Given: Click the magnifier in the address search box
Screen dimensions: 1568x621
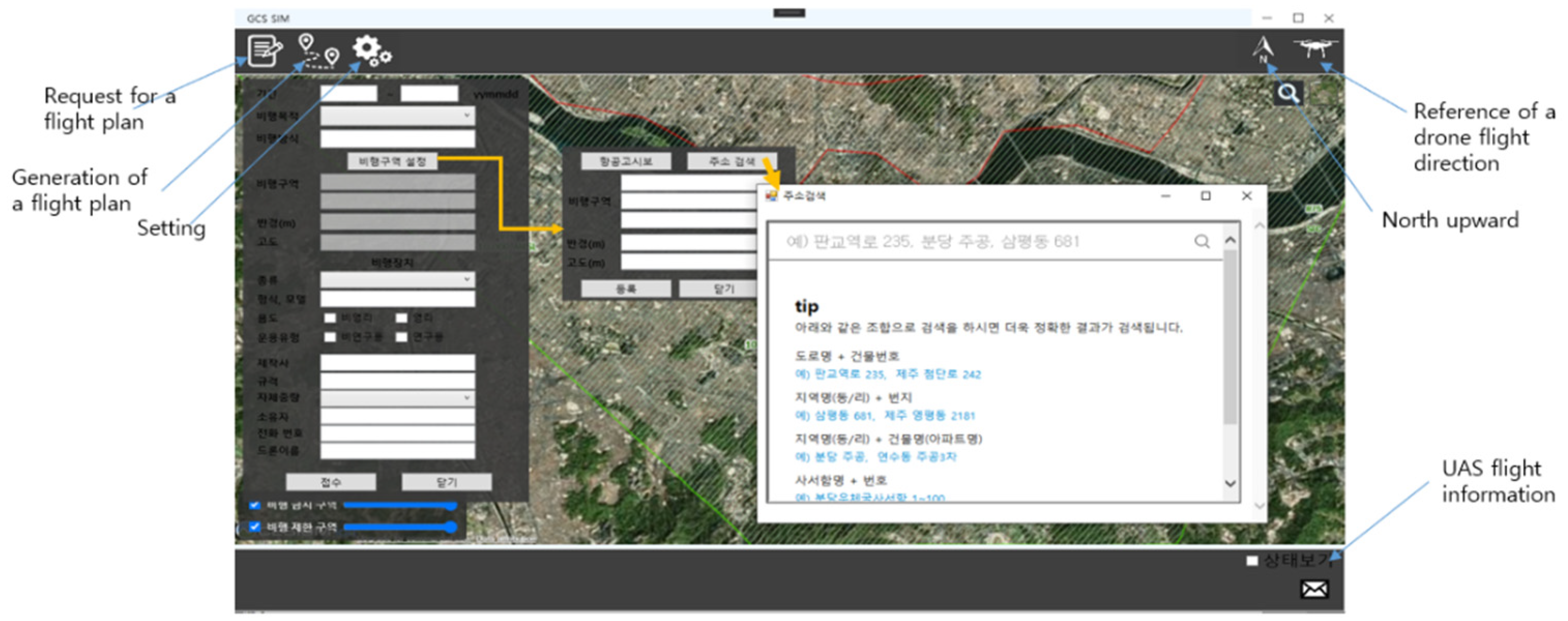Looking at the screenshot, I should tap(1202, 242).
